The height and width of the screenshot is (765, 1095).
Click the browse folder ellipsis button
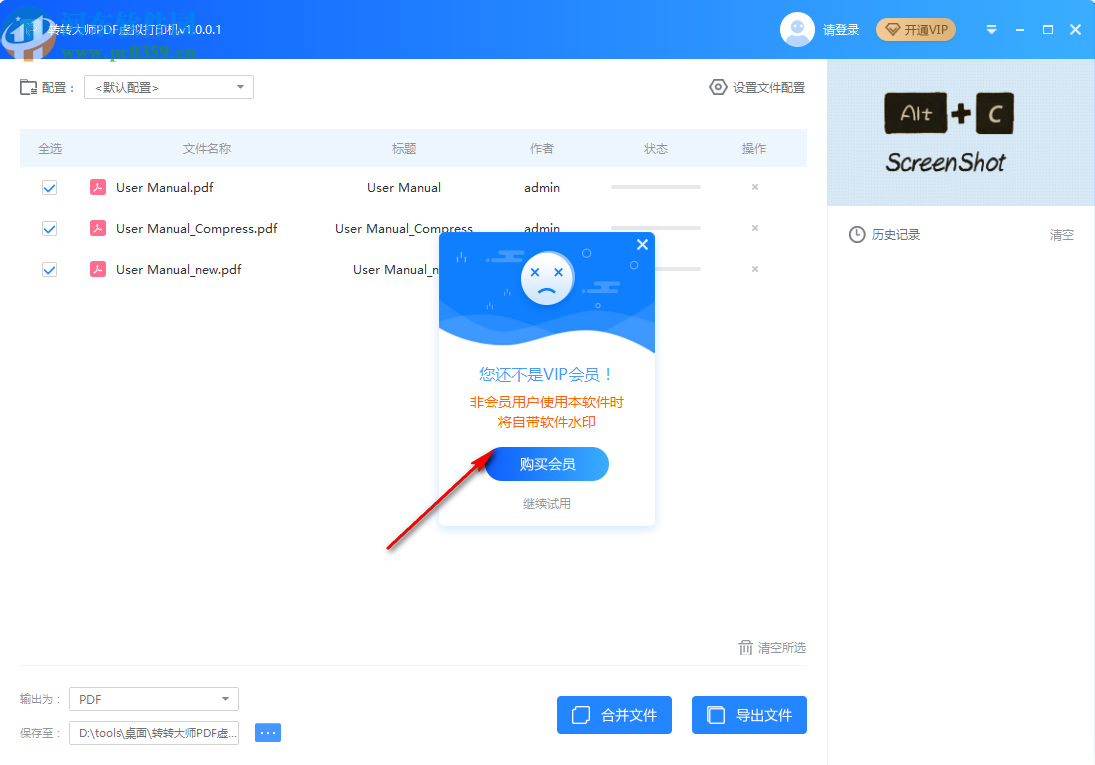[x=268, y=733]
